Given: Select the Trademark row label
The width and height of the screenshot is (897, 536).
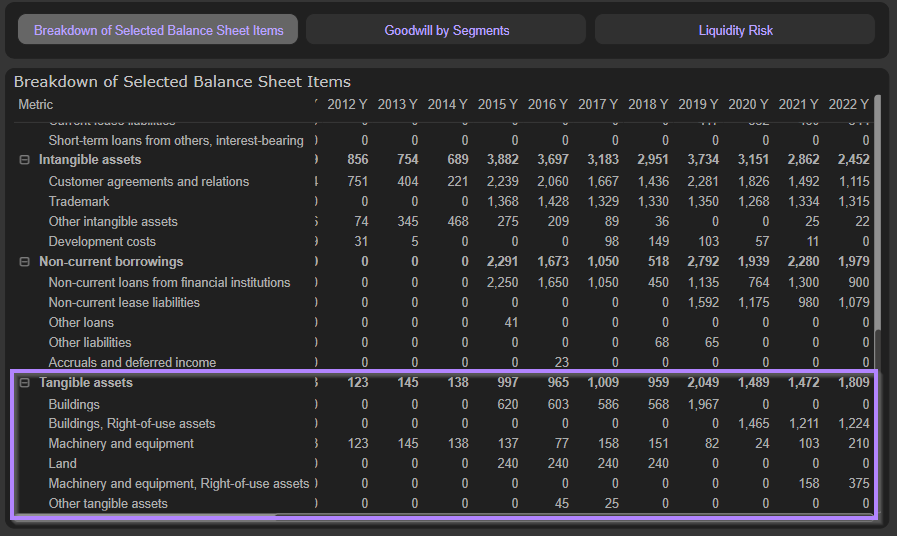Looking at the screenshot, I should (78, 202).
